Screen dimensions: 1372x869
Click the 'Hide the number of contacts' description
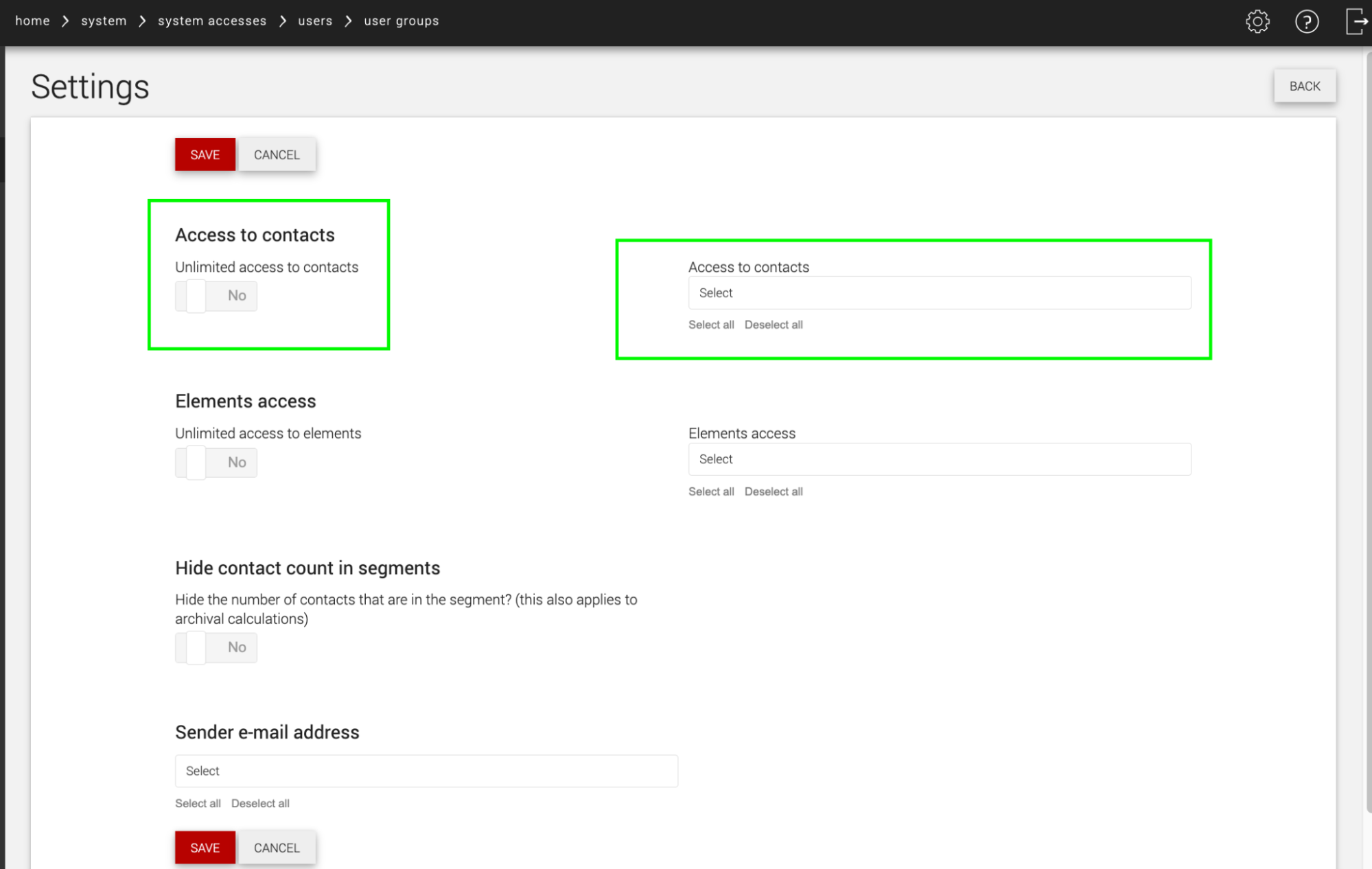tap(406, 610)
